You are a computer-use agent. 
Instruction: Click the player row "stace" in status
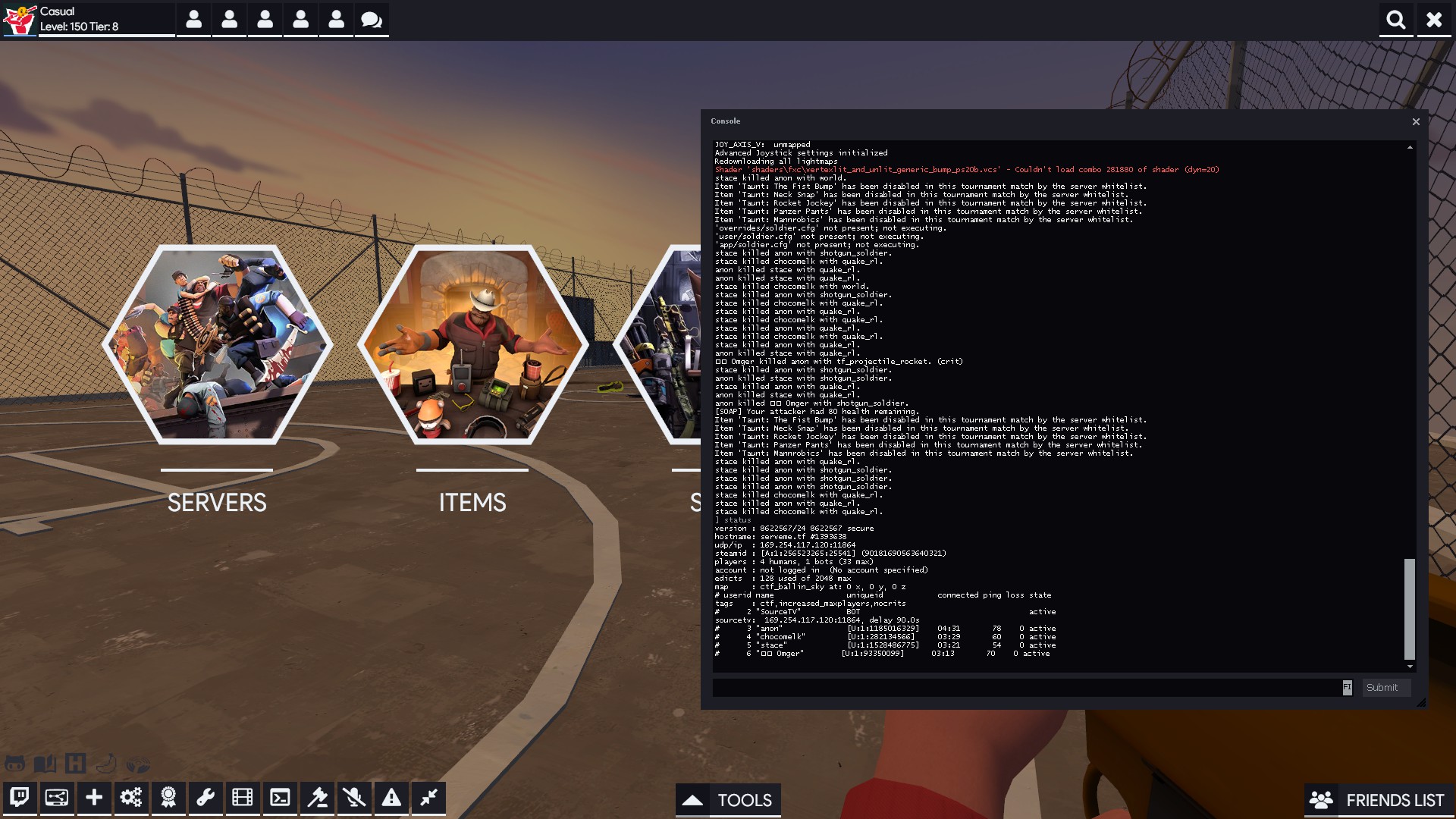pos(885,645)
